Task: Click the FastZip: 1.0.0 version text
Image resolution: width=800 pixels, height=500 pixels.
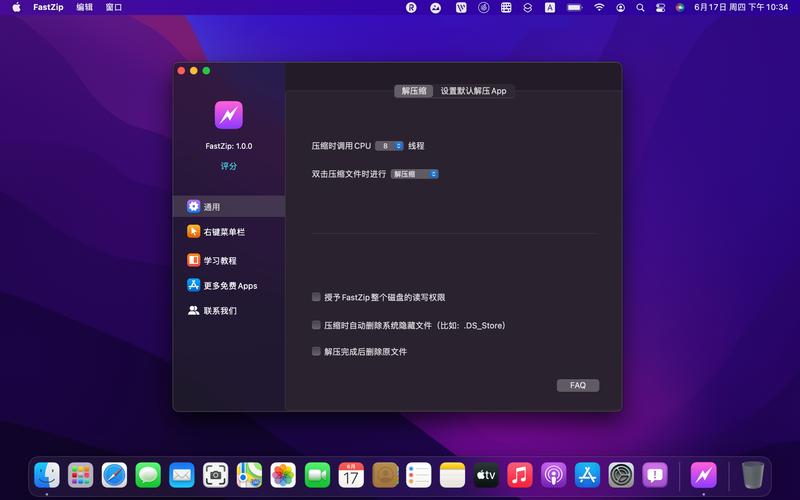Action: tap(229, 146)
